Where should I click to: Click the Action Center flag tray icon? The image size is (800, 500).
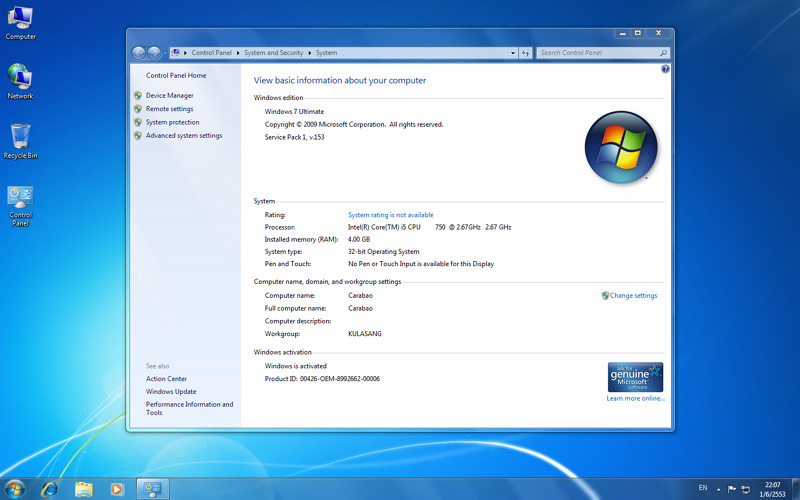click(x=732, y=489)
